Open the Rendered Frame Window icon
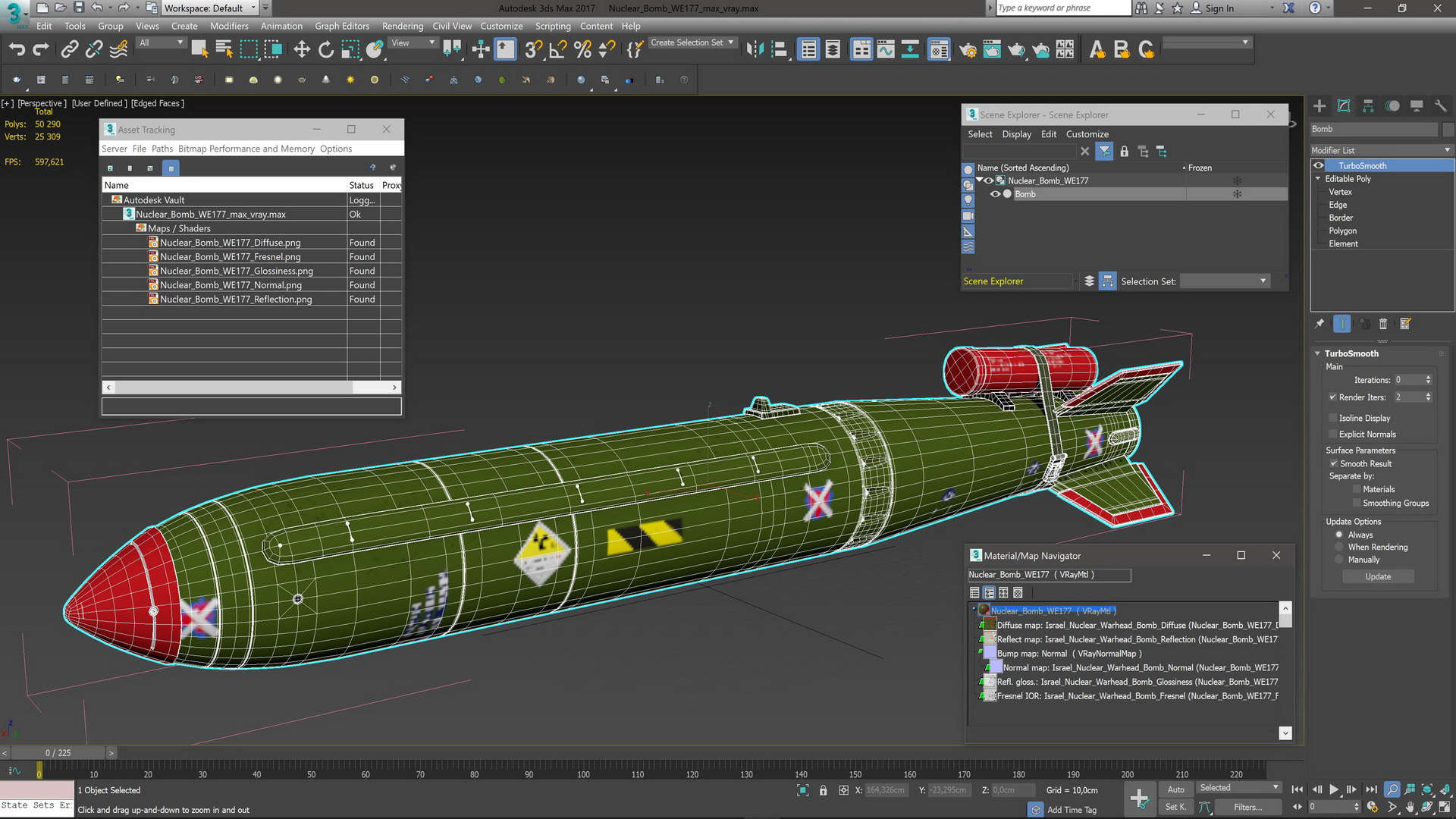This screenshot has height=819, width=1456. pyautogui.click(x=992, y=50)
